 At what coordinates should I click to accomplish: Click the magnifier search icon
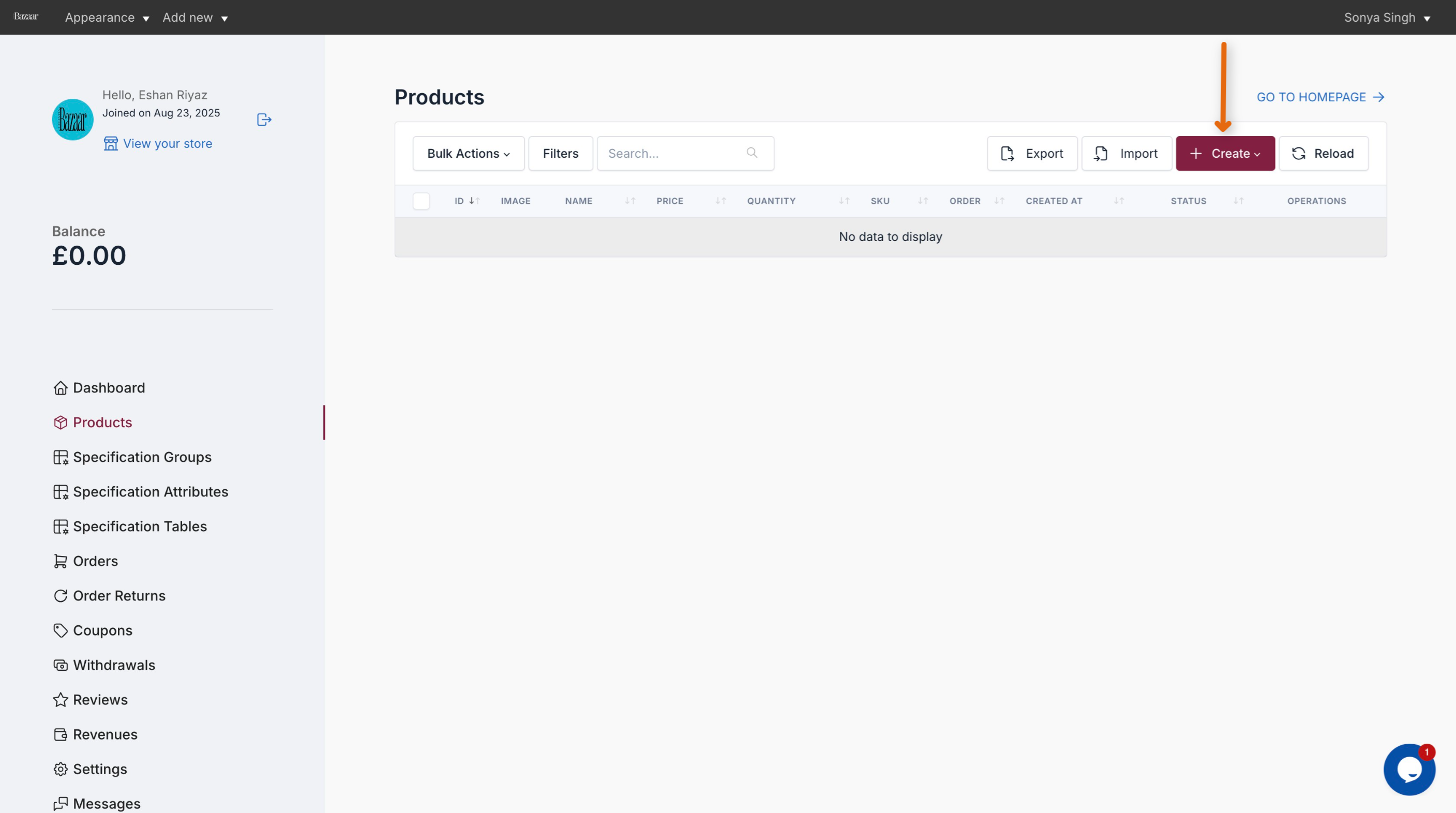(752, 153)
